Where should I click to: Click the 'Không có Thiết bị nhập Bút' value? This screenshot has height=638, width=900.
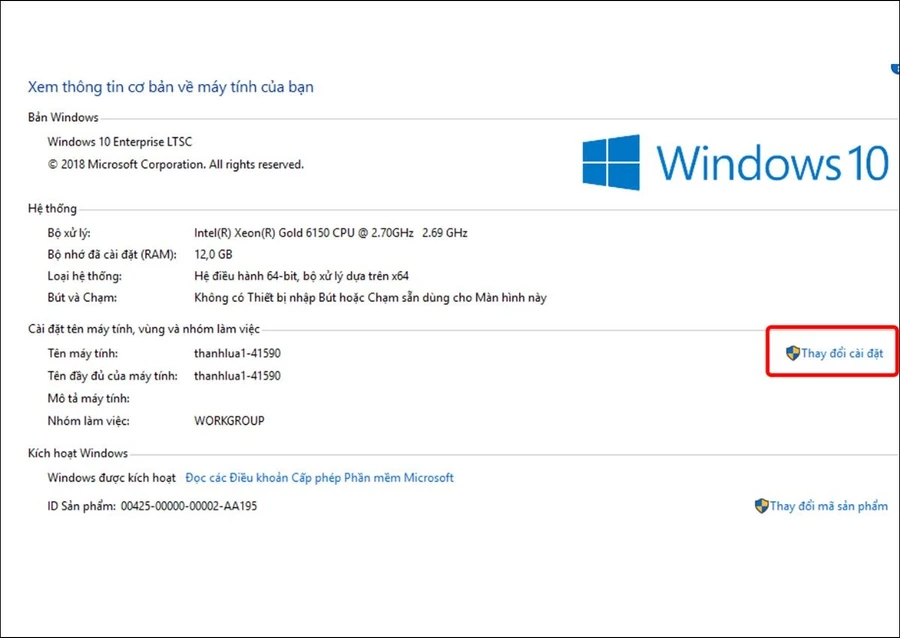pyautogui.click(x=370, y=298)
